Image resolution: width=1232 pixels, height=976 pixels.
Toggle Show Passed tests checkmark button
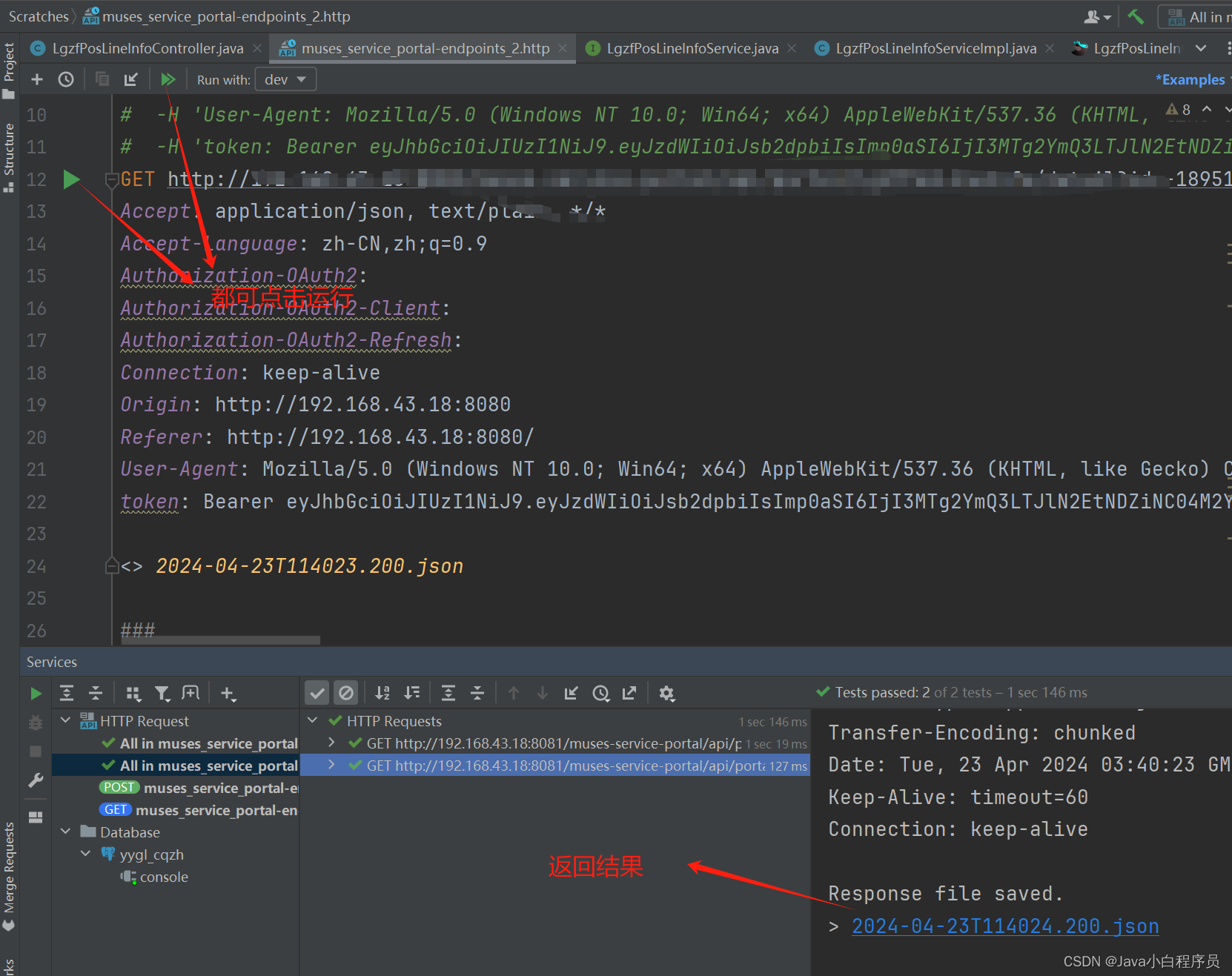[317, 693]
